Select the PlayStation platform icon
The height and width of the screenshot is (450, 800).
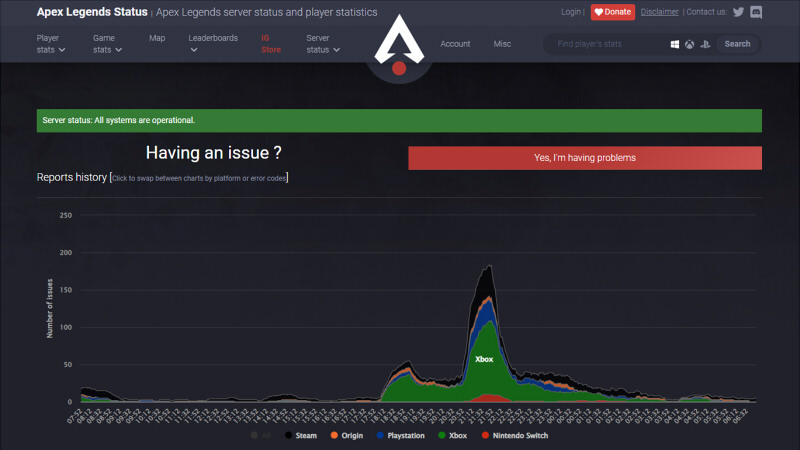tap(705, 44)
